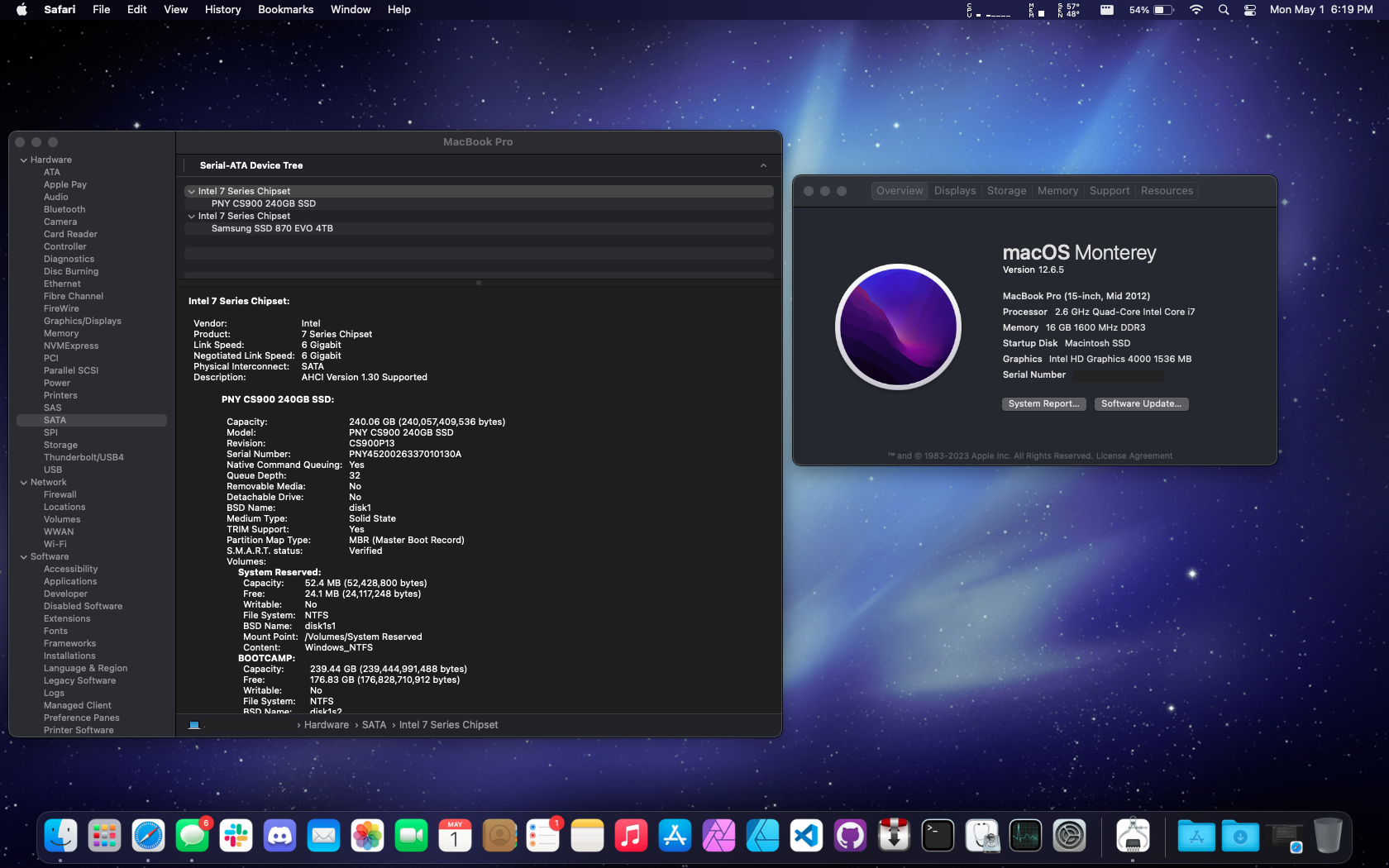The height and width of the screenshot is (868, 1389).
Task: Open Contacts from the dock
Action: click(x=499, y=836)
